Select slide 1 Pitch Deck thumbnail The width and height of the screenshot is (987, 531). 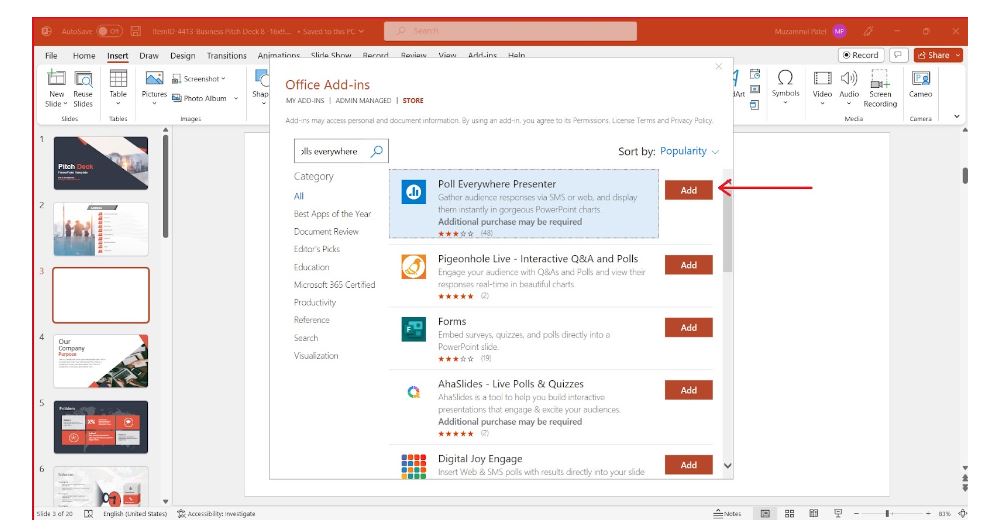coord(101,163)
